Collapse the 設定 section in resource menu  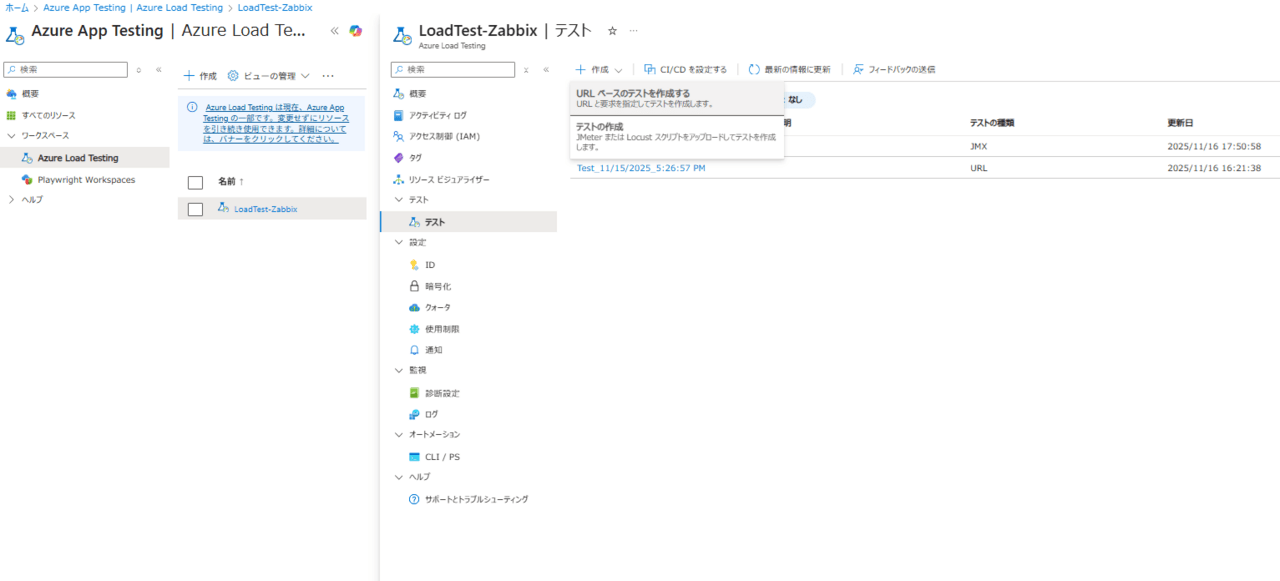[x=399, y=242]
